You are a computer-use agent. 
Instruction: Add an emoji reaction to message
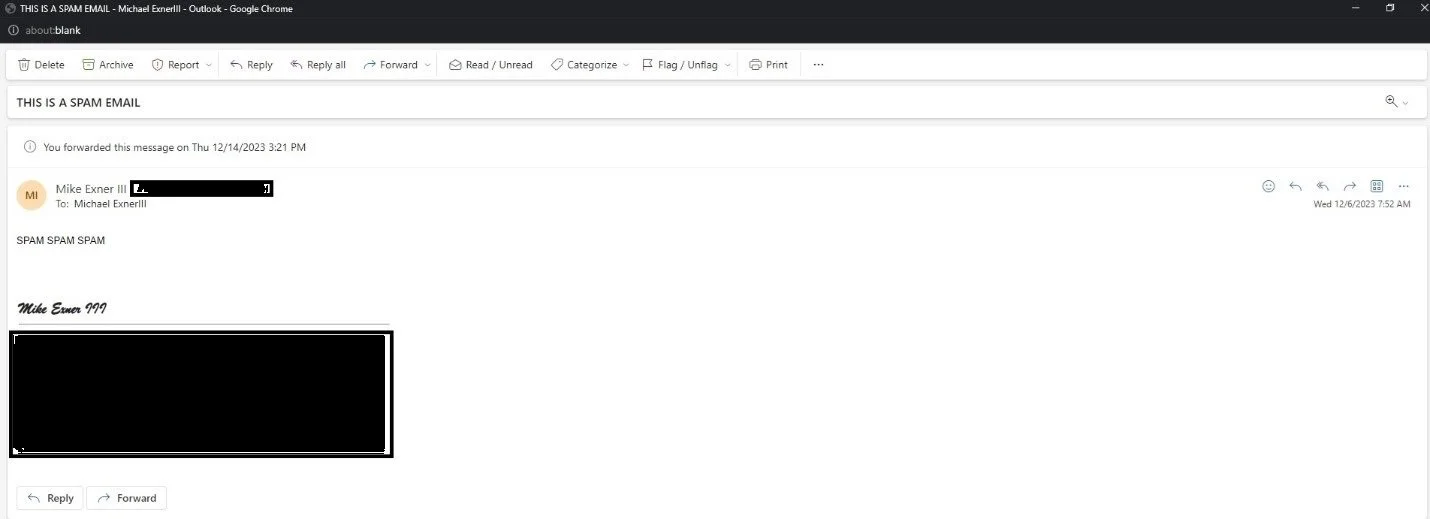click(x=1268, y=186)
